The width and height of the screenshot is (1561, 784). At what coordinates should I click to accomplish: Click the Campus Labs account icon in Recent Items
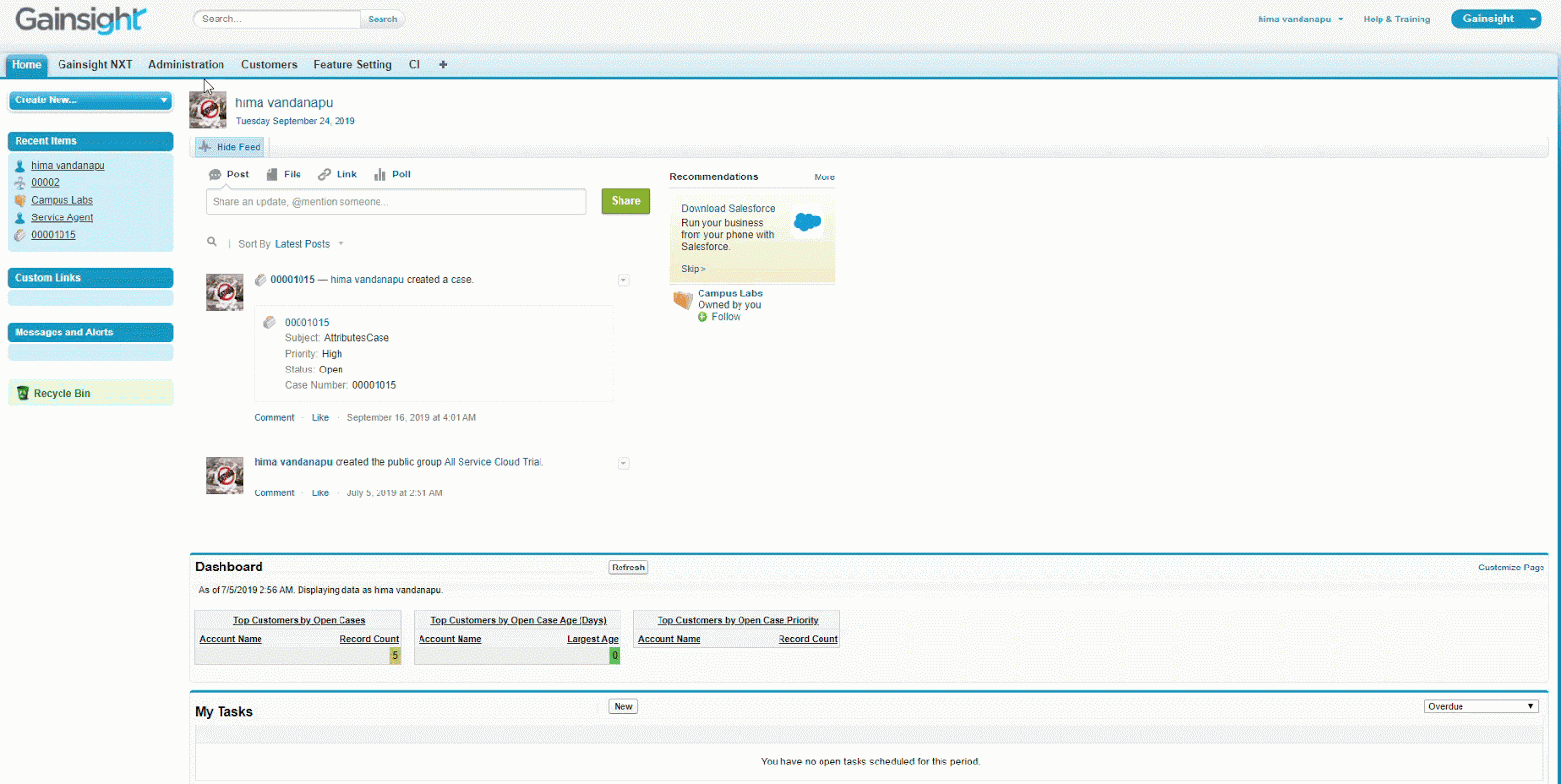(20, 201)
